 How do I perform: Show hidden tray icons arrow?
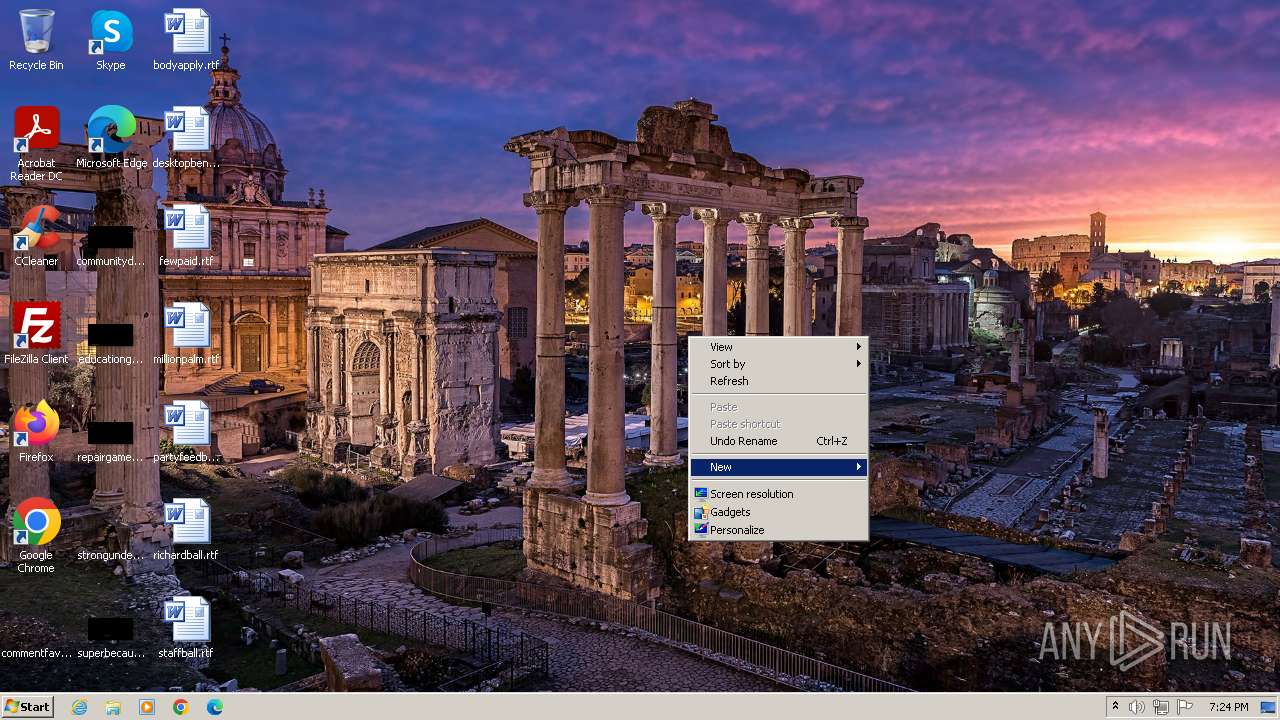[1115, 707]
